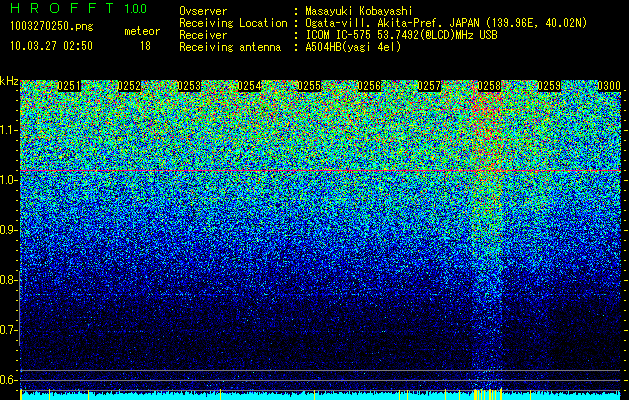Image resolution: width=629 pixels, height=400 pixels.
Task: Click the 0256 time marker
Action: tap(369, 86)
